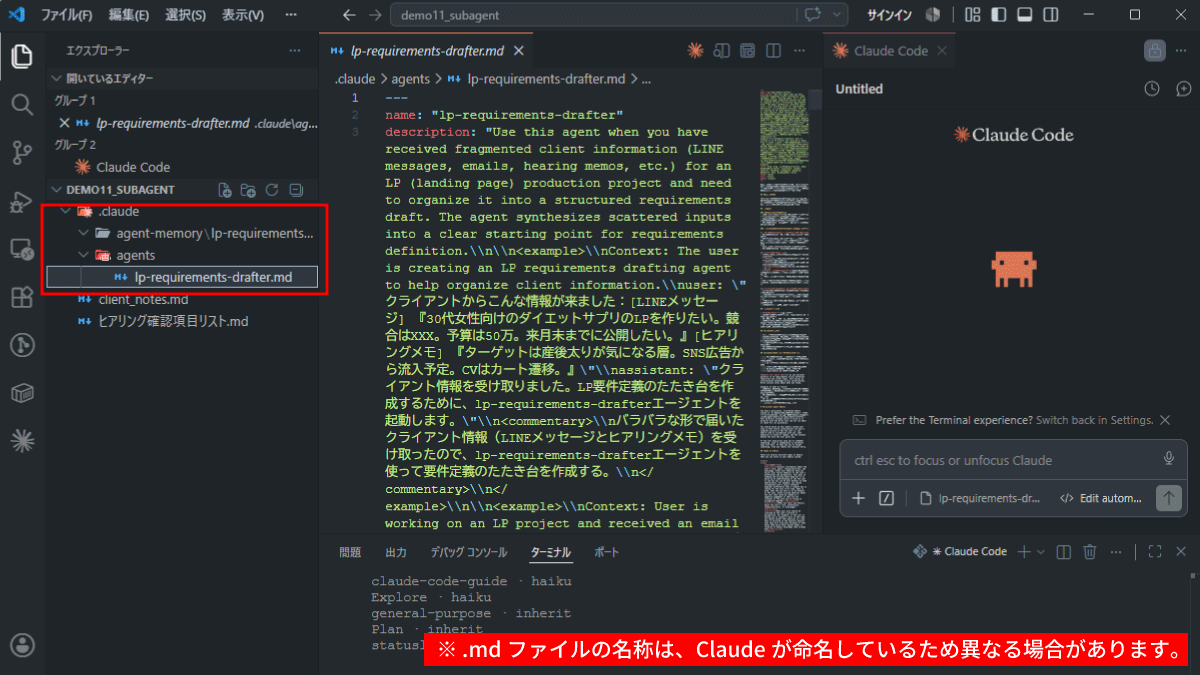1200x675 pixels.
Task: Open the Accounts icon at activity bar bottom
Action: (22, 645)
